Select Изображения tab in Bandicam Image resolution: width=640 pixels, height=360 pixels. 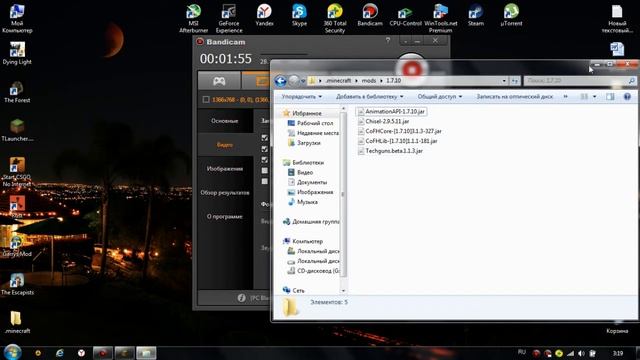225,169
